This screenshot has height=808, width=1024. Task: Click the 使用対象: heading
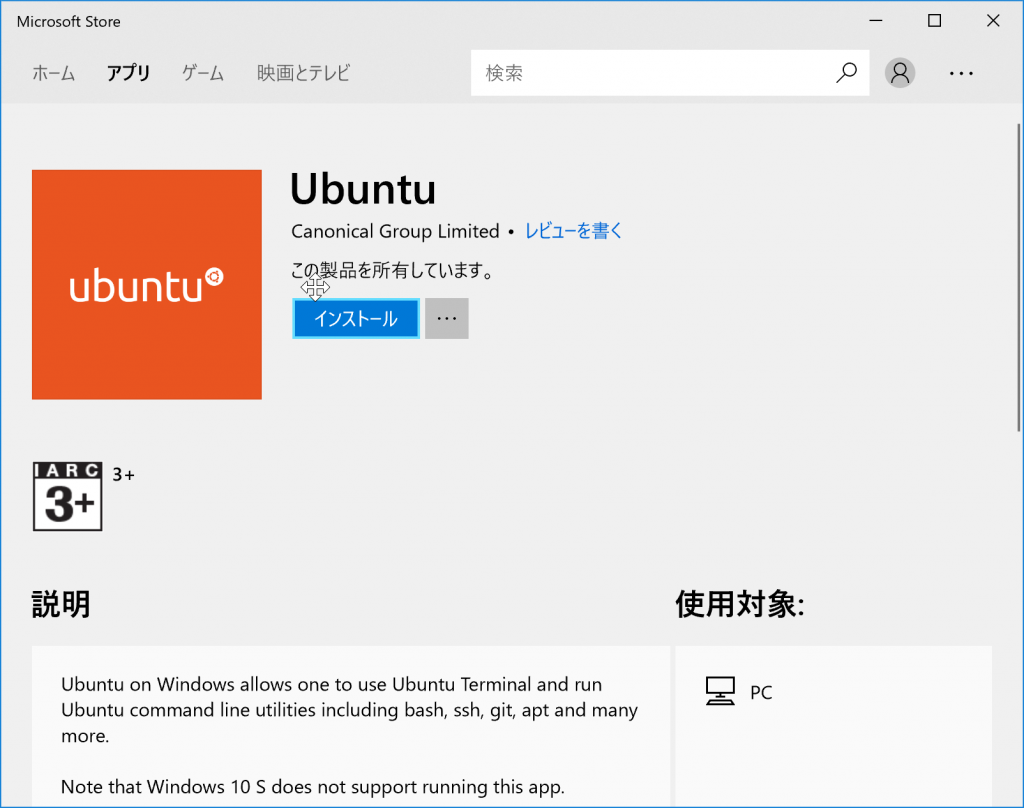[x=740, y=604]
